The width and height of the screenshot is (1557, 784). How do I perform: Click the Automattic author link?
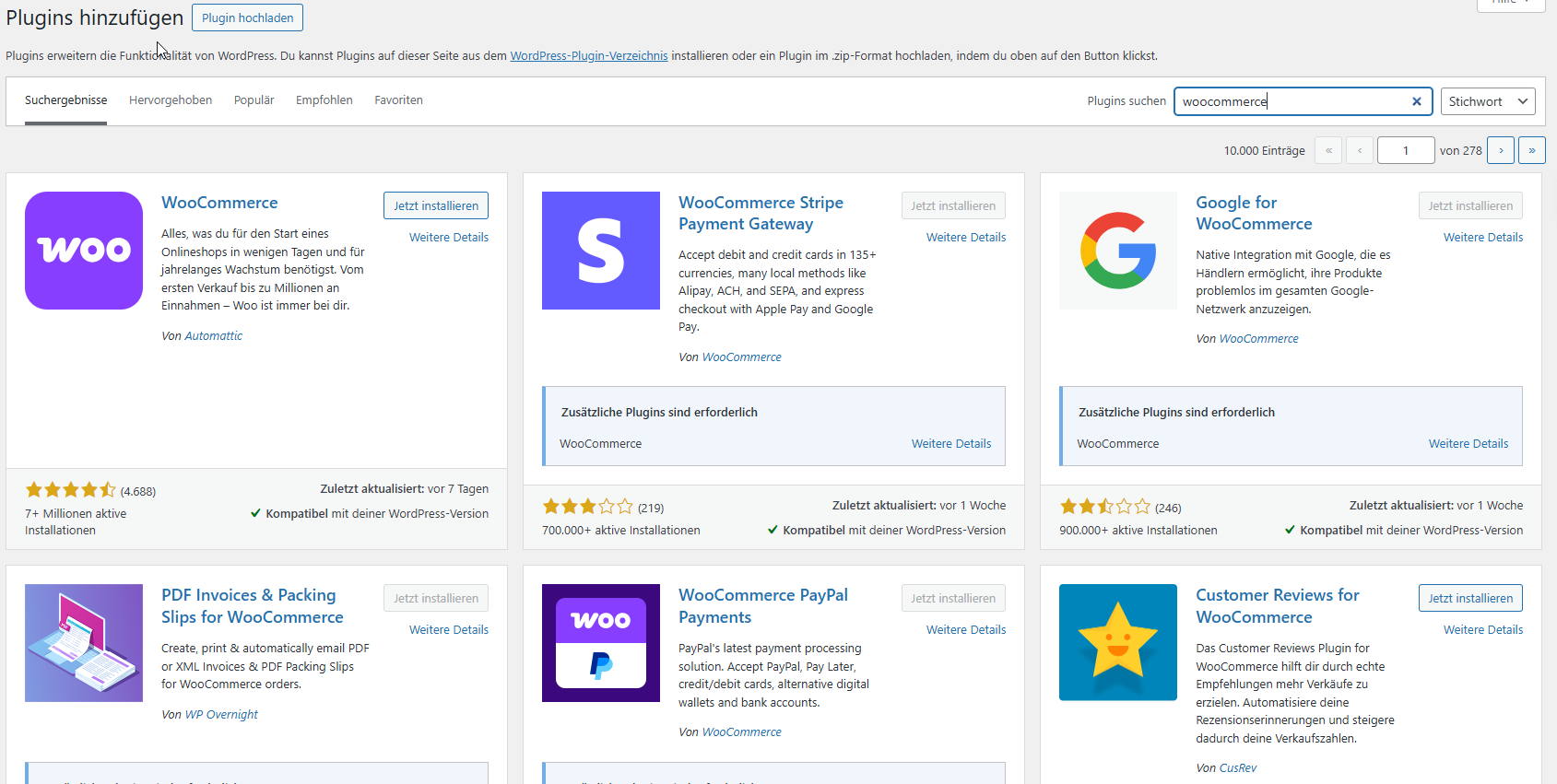[213, 336]
